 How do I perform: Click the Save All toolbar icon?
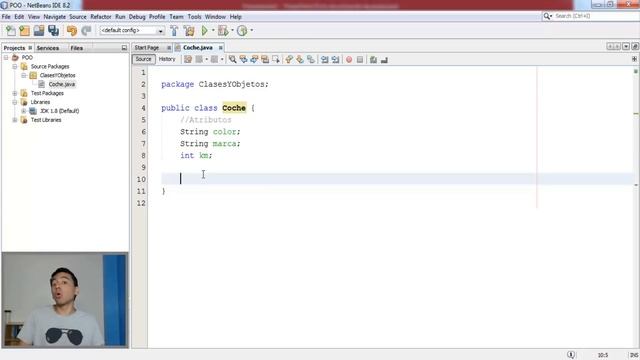[x=53, y=31]
